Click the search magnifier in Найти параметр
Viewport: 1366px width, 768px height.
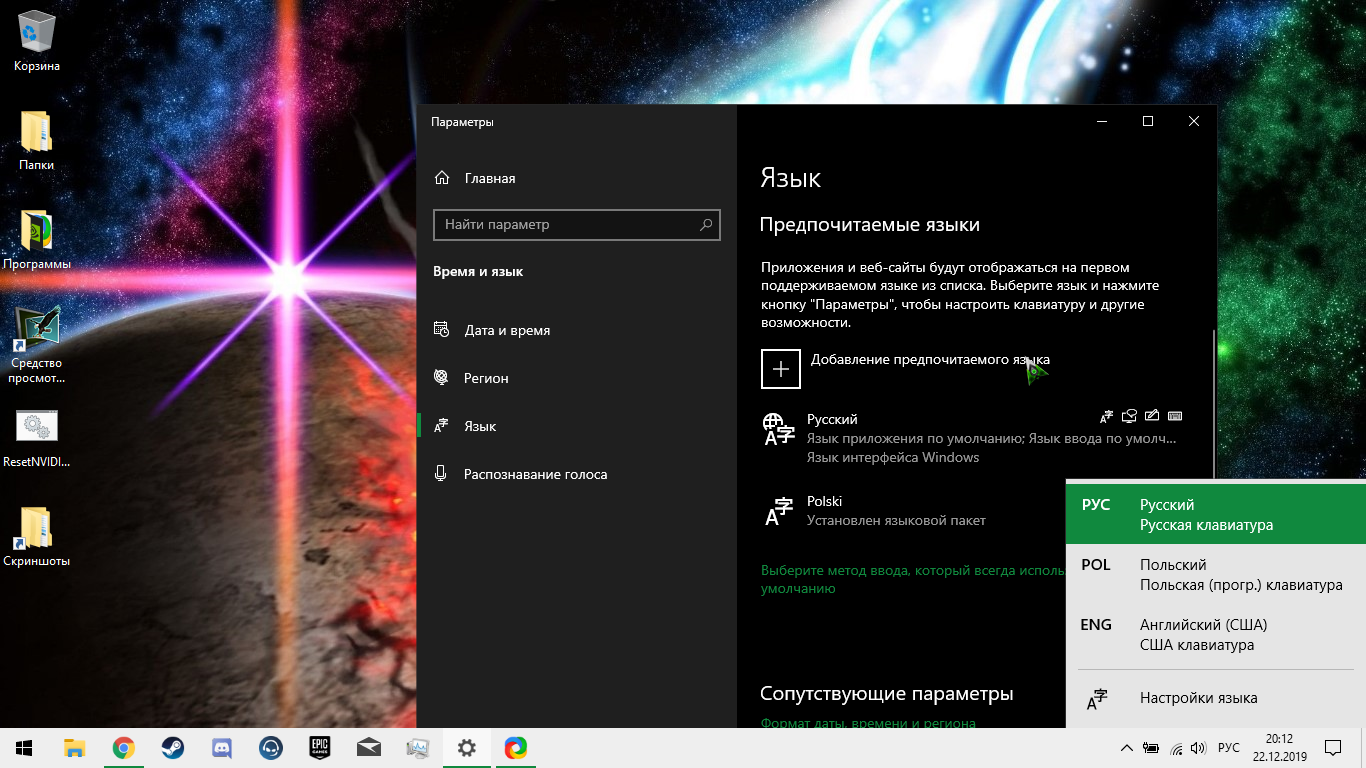[x=706, y=224]
